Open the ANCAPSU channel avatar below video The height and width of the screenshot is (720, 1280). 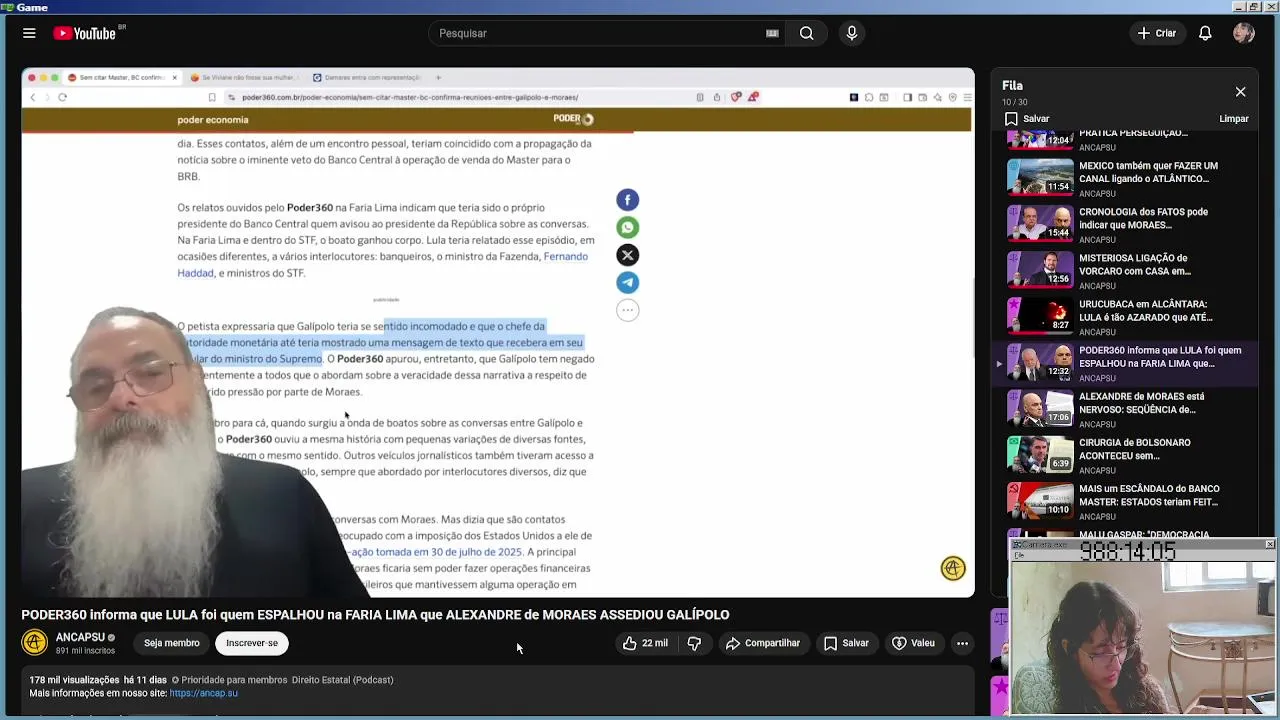(35, 643)
